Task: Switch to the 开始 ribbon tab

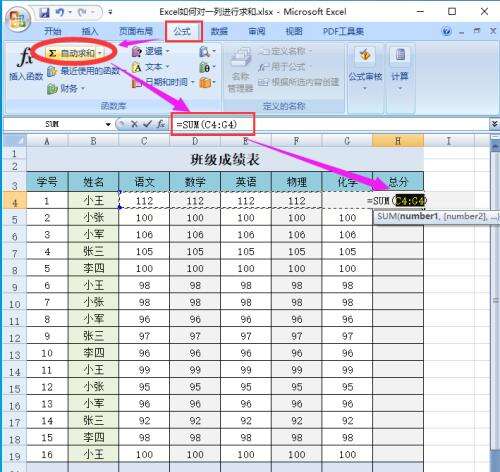Action: pyautogui.click(x=53, y=31)
